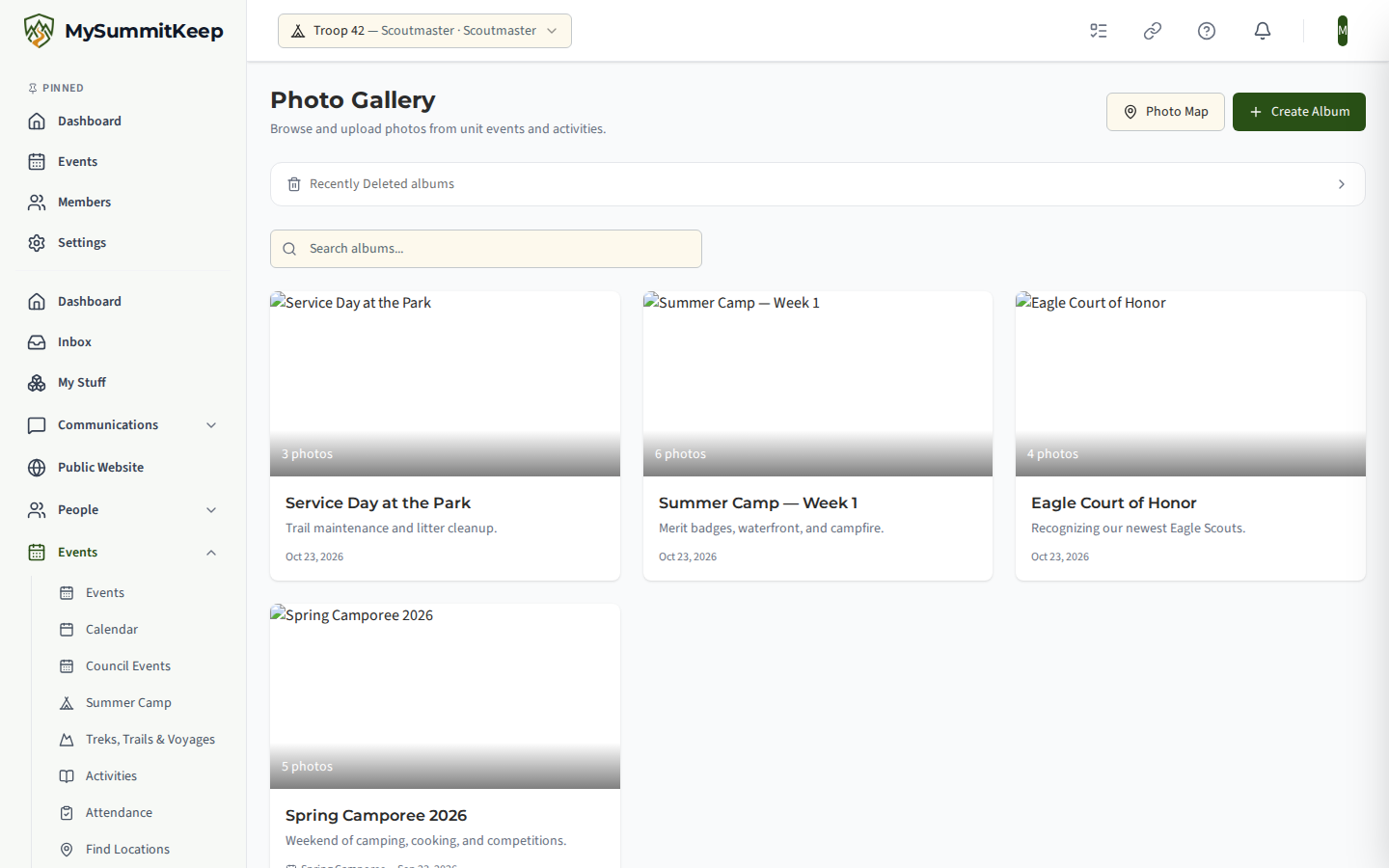Image resolution: width=1389 pixels, height=868 pixels.
Task: Expand the People section chevron
Action: coord(211,510)
